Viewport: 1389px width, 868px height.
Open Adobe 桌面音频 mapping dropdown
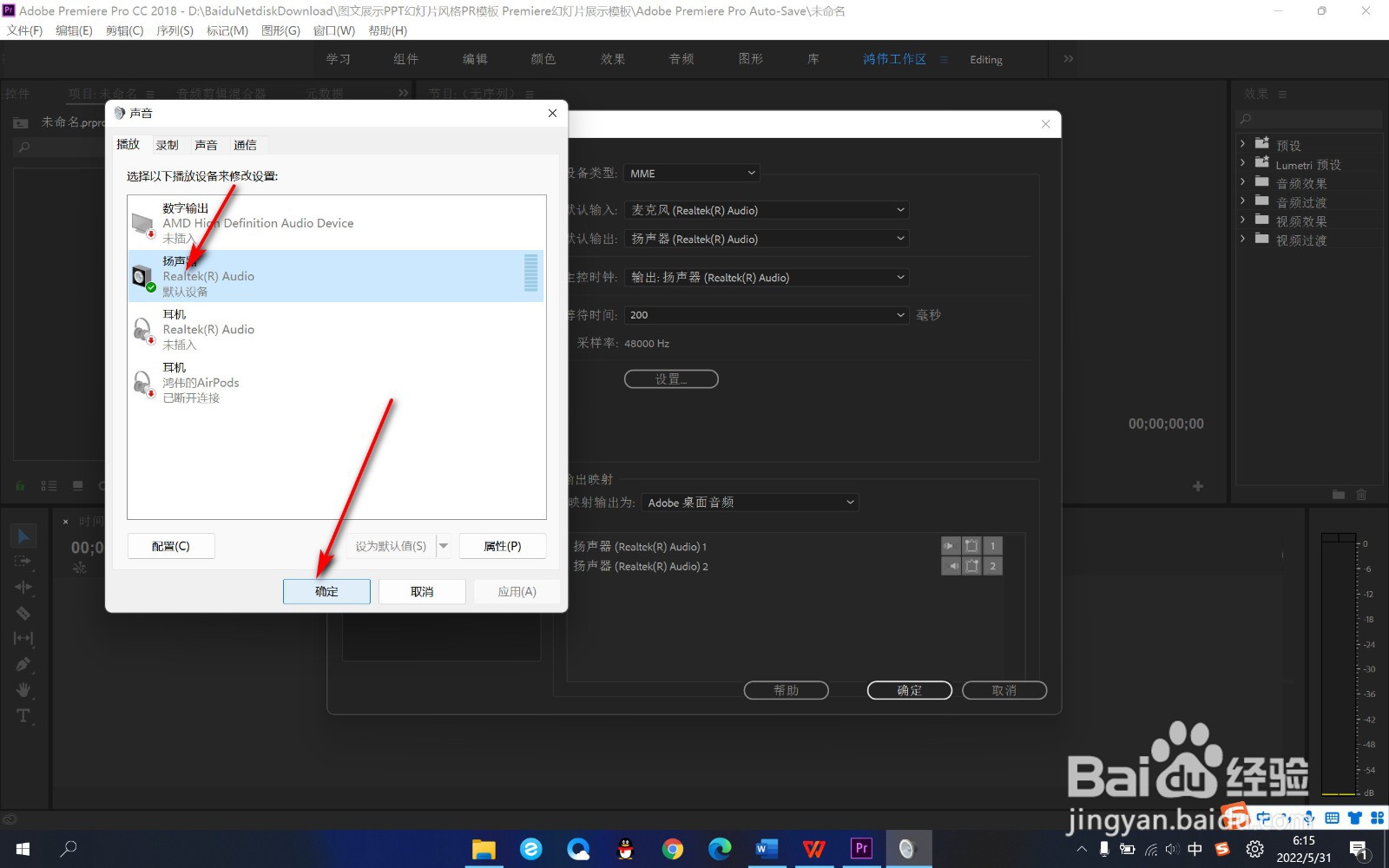tap(750, 503)
